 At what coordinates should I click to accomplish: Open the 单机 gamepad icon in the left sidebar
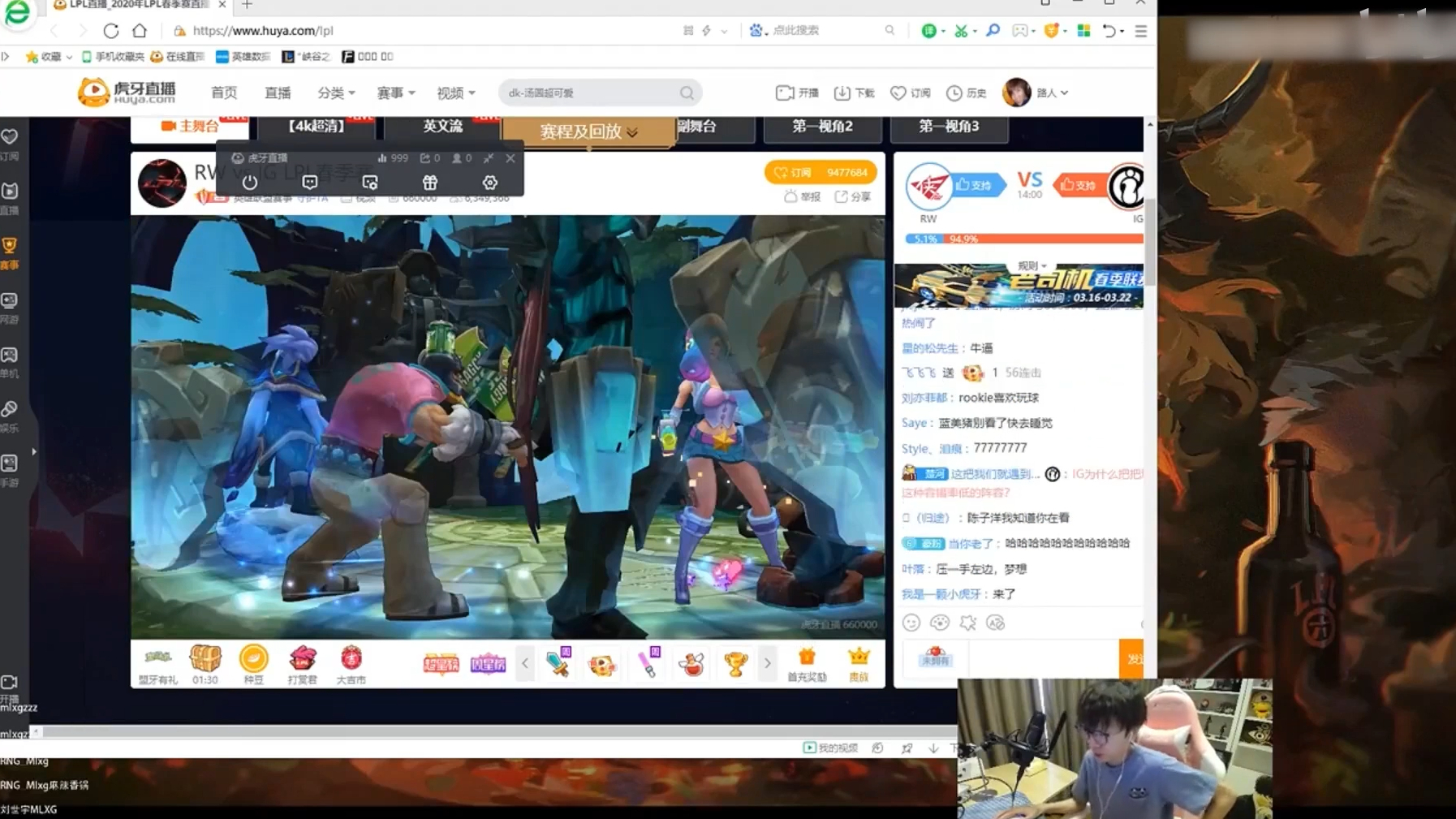(10, 356)
